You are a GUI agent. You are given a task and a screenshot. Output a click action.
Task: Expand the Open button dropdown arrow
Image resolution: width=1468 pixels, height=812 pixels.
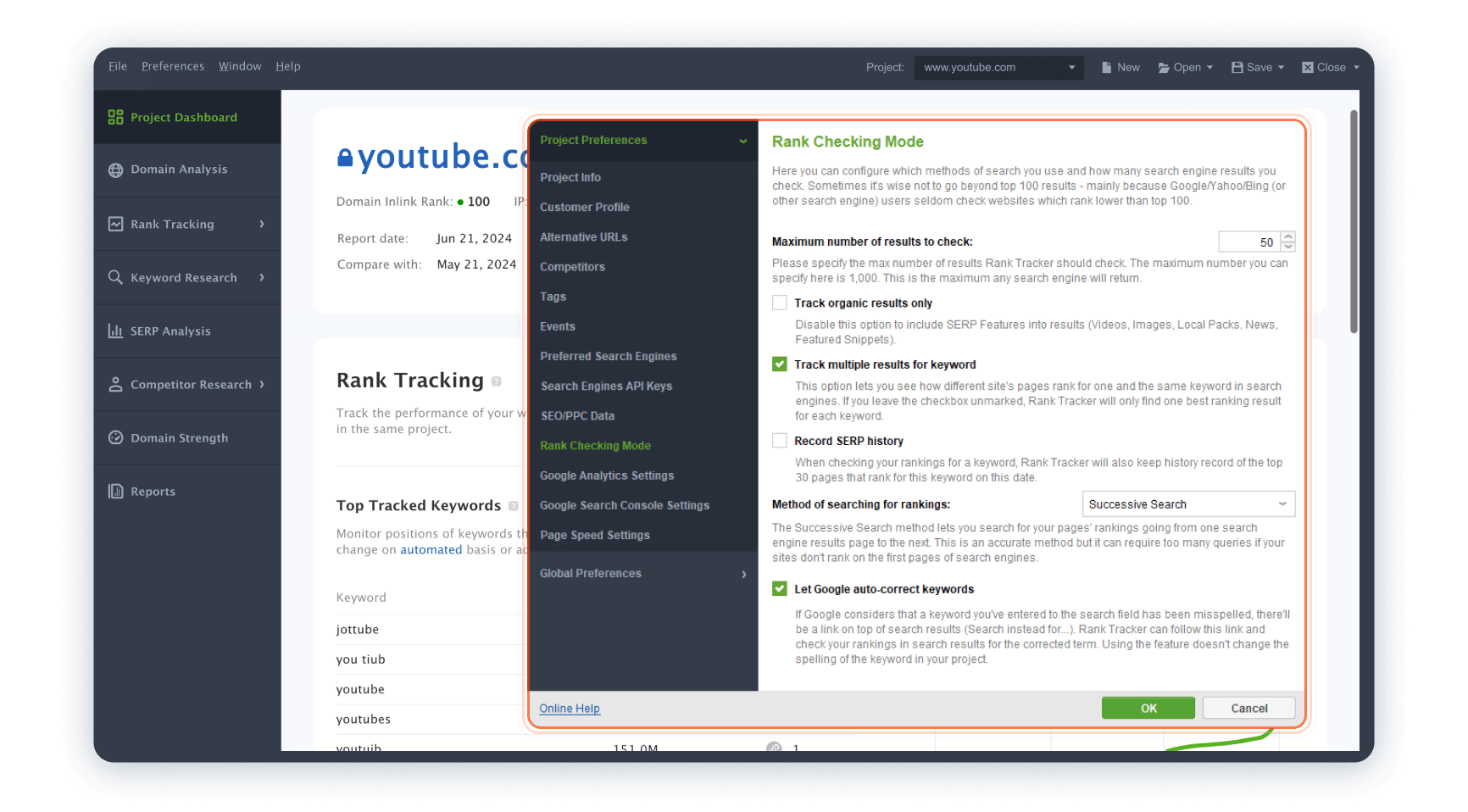click(1209, 68)
